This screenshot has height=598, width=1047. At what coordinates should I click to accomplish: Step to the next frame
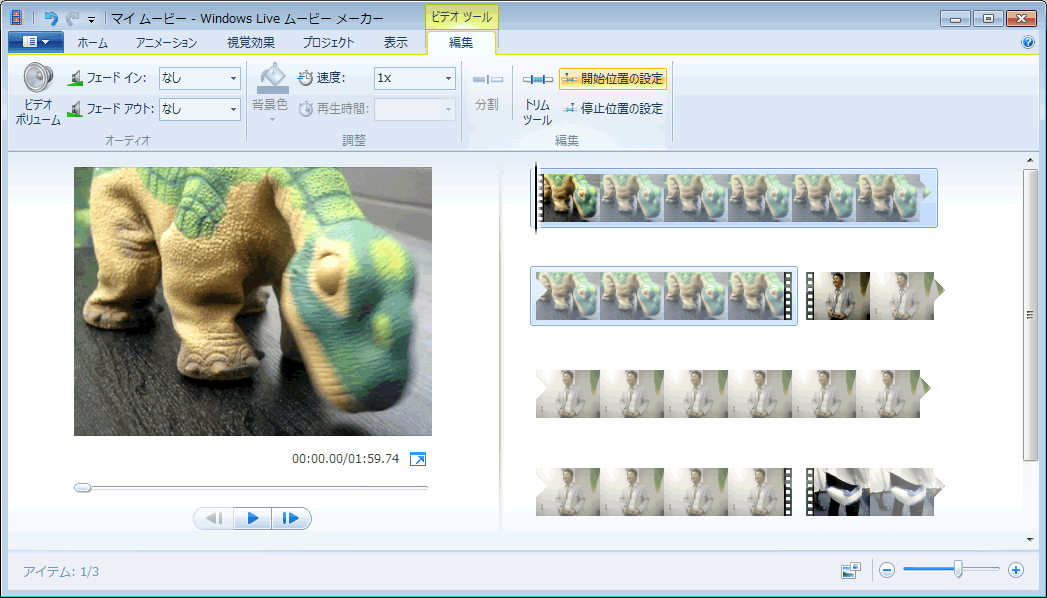[x=291, y=518]
